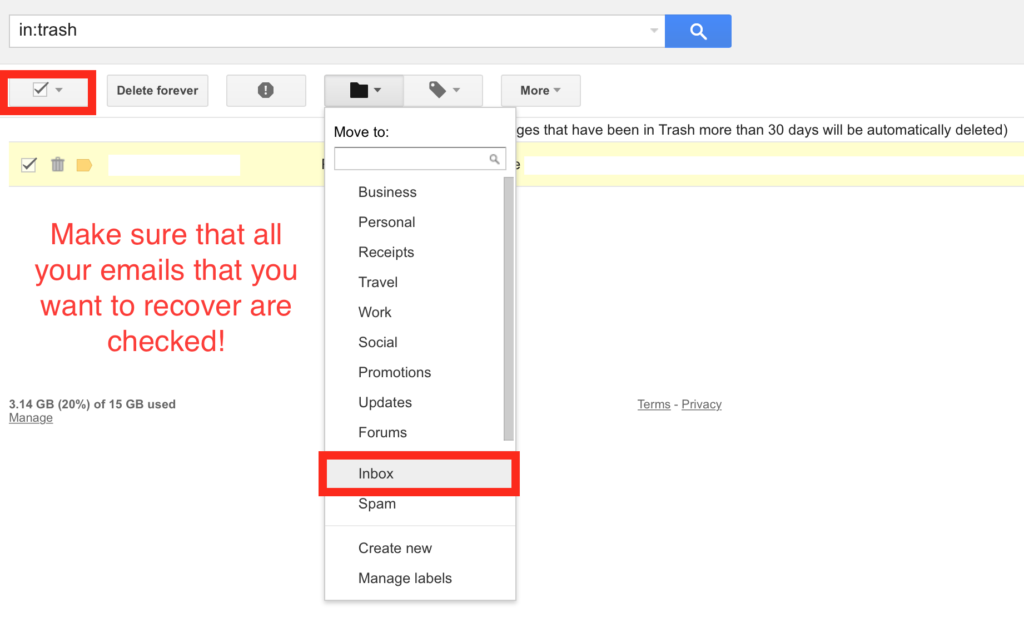Move selected email to Inbox
The height and width of the screenshot is (622, 1024).
pos(419,474)
